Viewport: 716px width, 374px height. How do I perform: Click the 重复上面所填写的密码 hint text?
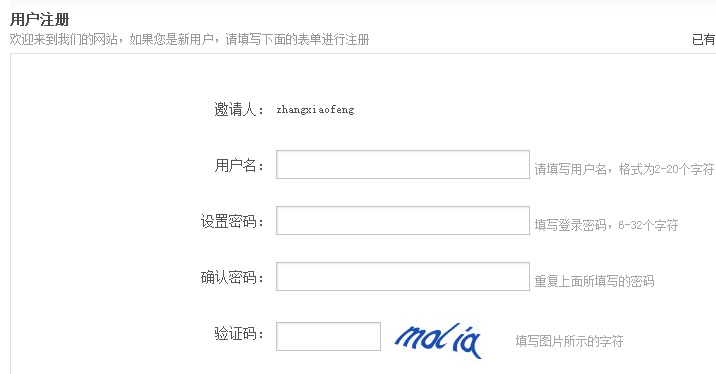(x=594, y=281)
